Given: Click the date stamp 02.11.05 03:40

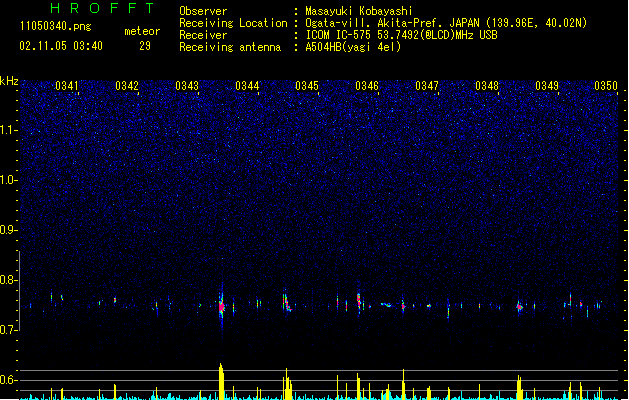Looking at the screenshot, I should pos(61,46).
